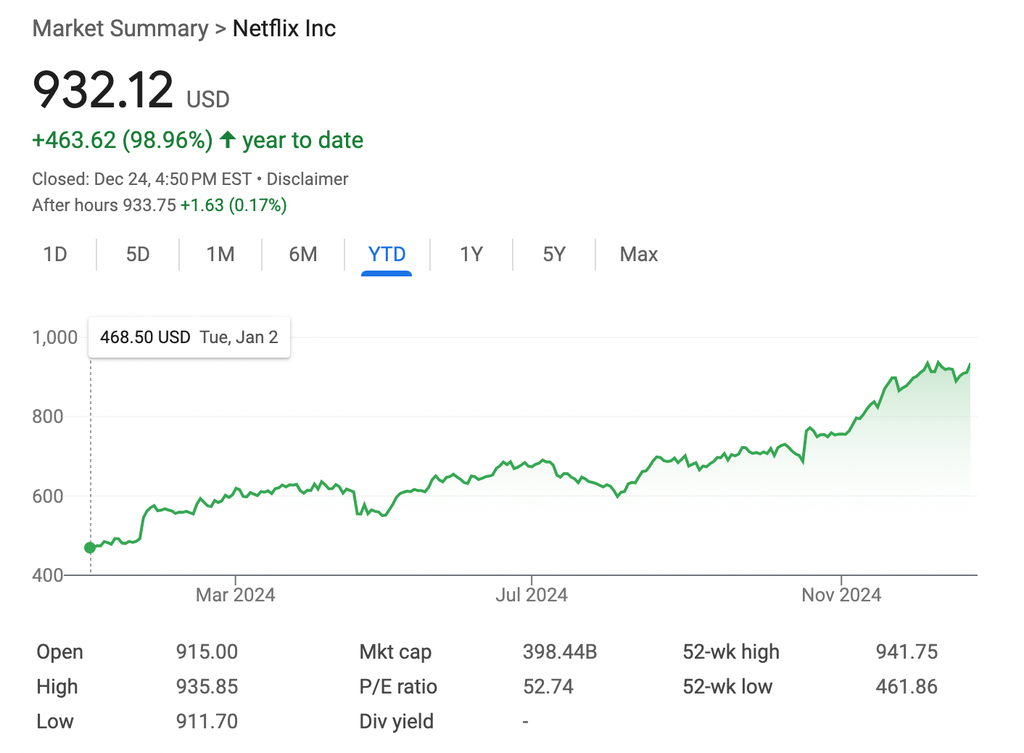Click the Mkt cap value 398.44B
The height and width of the screenshot is (753, 1024).
coord(560,652)
